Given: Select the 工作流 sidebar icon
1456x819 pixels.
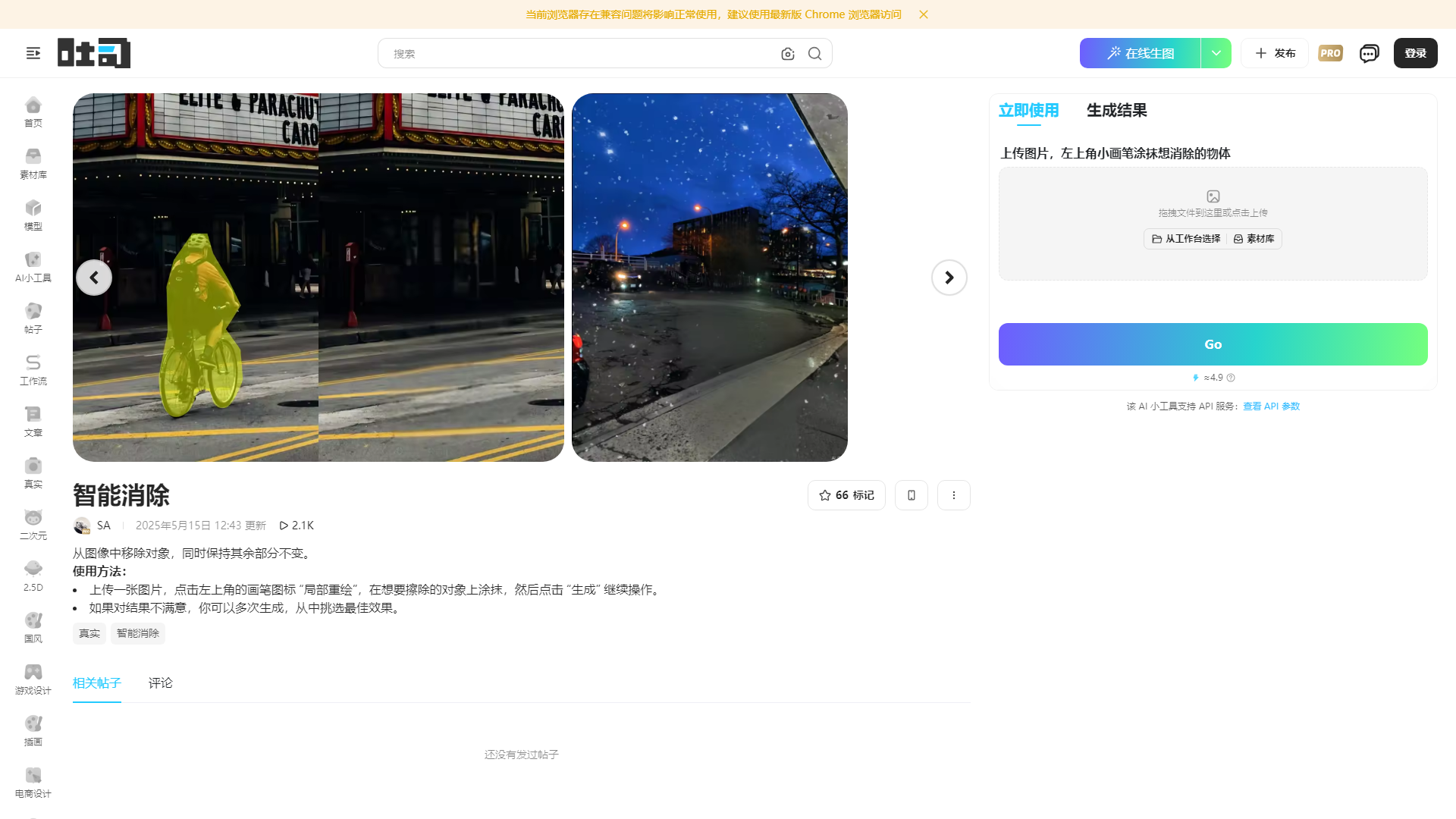Looking at the screenshot, I should 33,368.
